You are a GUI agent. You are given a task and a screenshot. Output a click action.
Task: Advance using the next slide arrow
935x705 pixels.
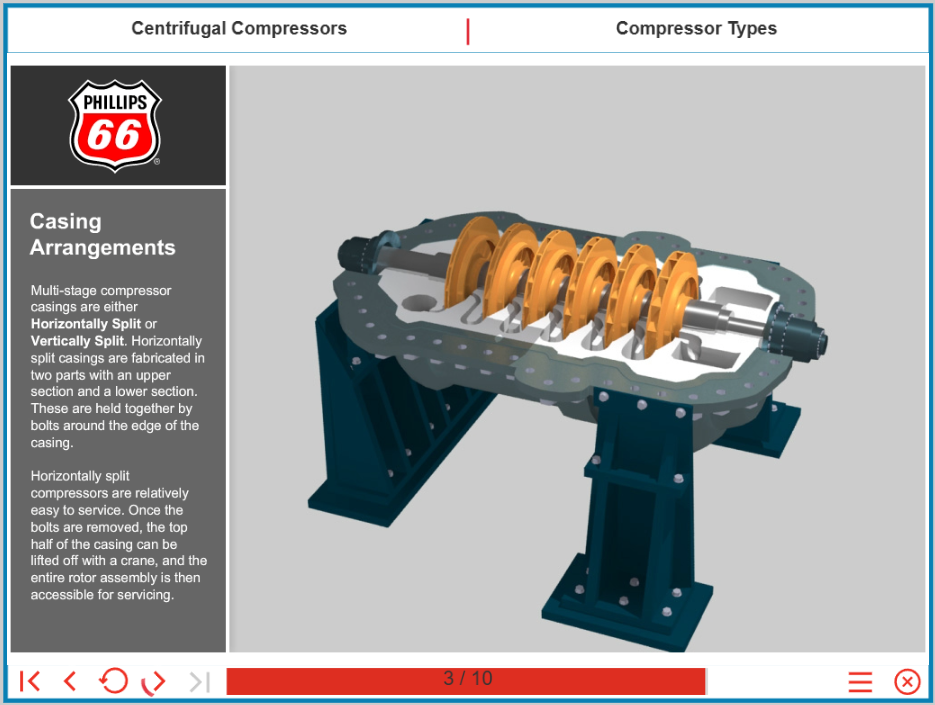[153, 682]
